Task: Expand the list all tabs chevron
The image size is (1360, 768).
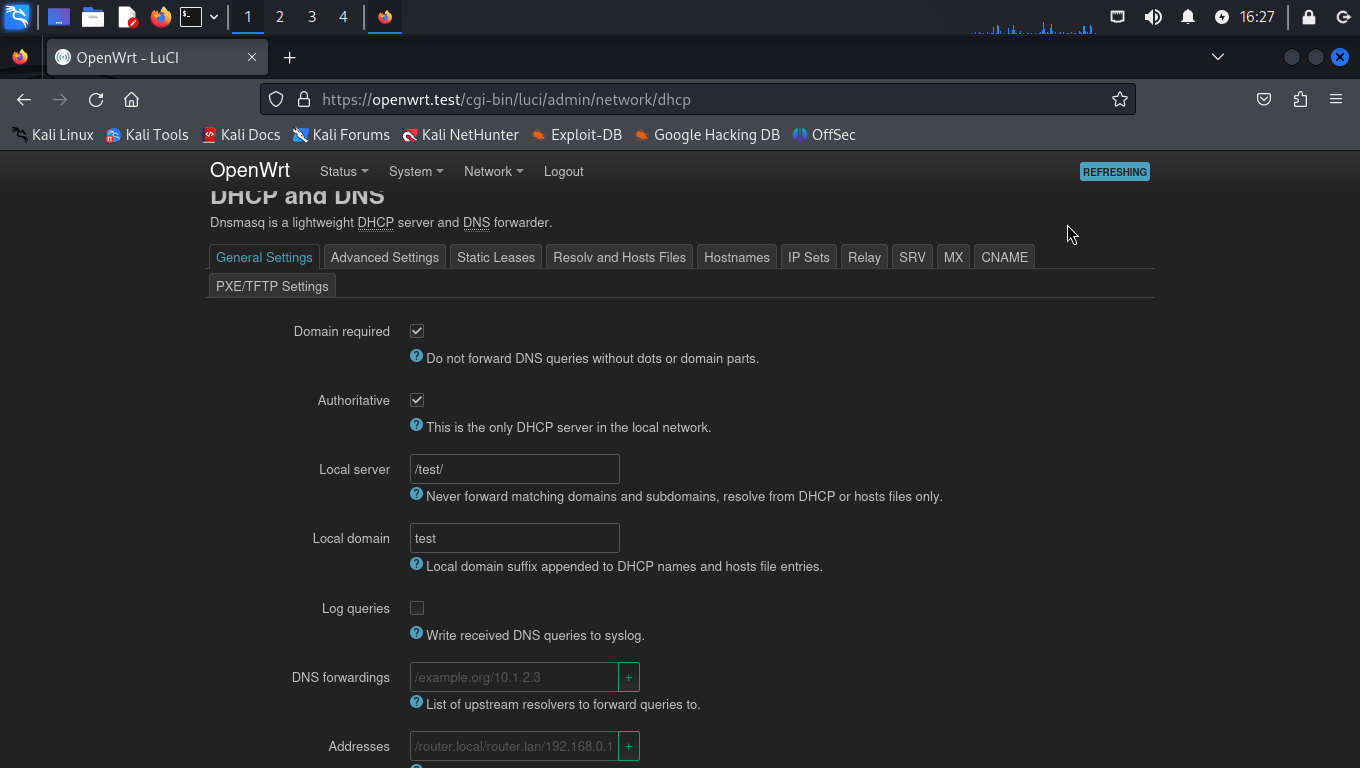Action: tap(1217, 57)
